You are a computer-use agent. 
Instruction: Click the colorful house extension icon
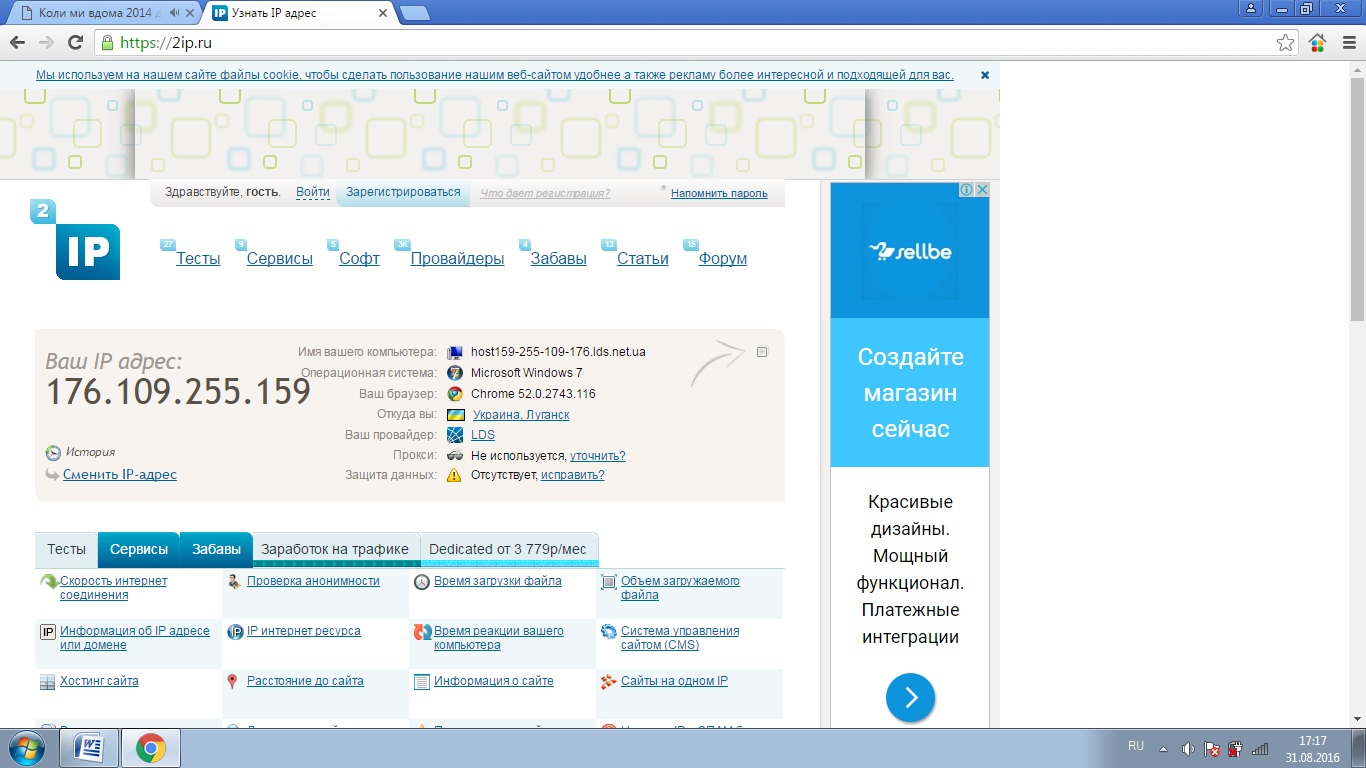1317,43
